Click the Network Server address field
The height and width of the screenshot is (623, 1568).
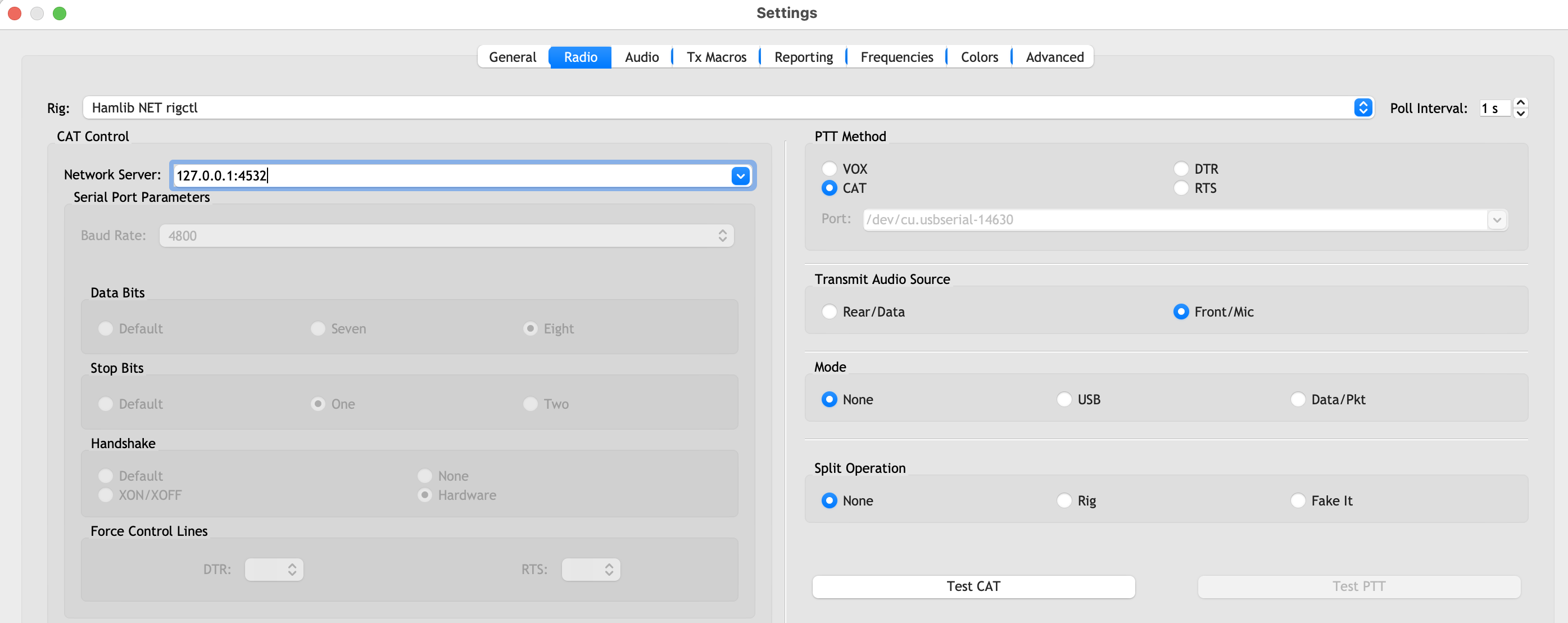(452, 176)
